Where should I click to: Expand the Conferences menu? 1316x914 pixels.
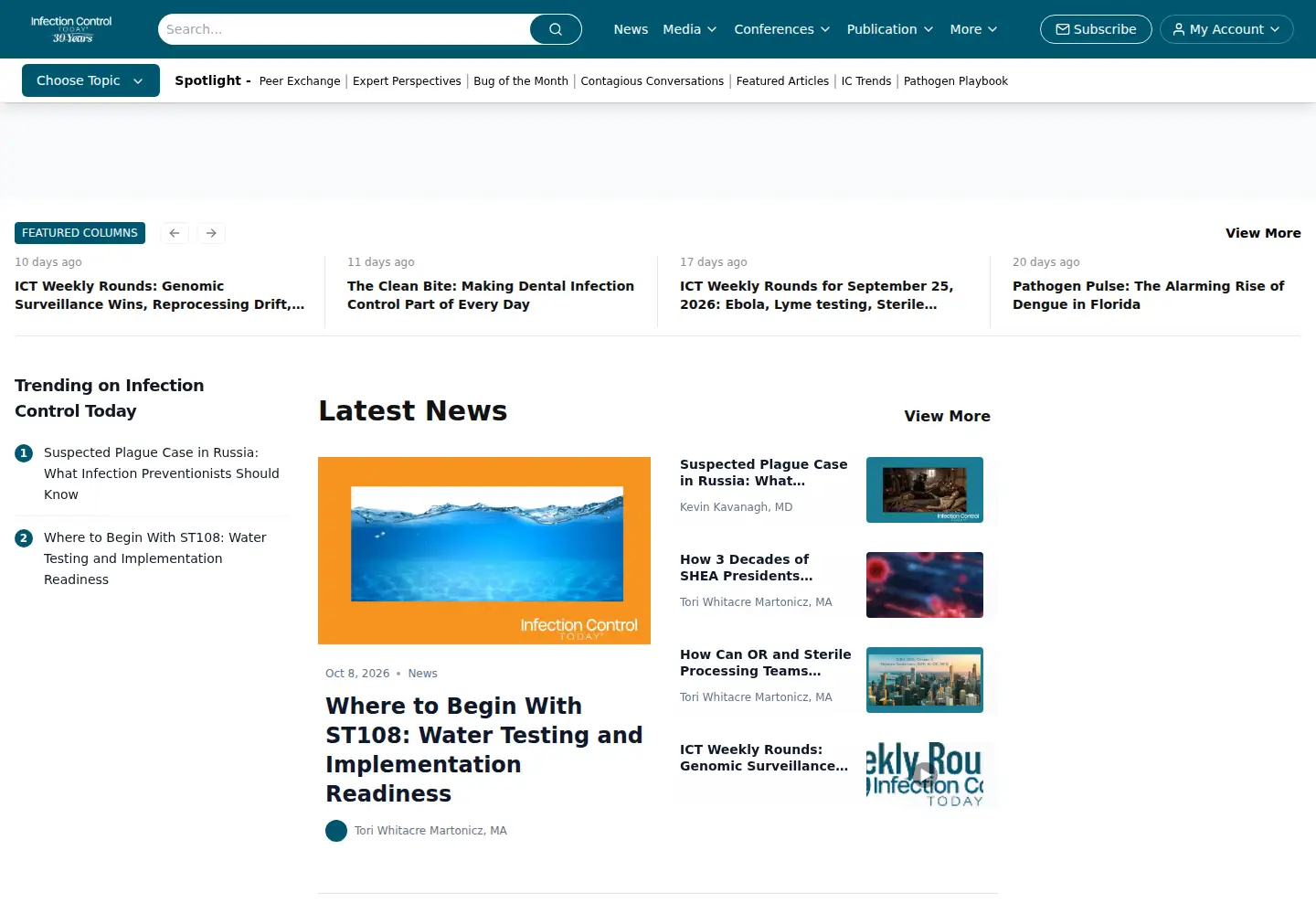click(x=782, y=29)
